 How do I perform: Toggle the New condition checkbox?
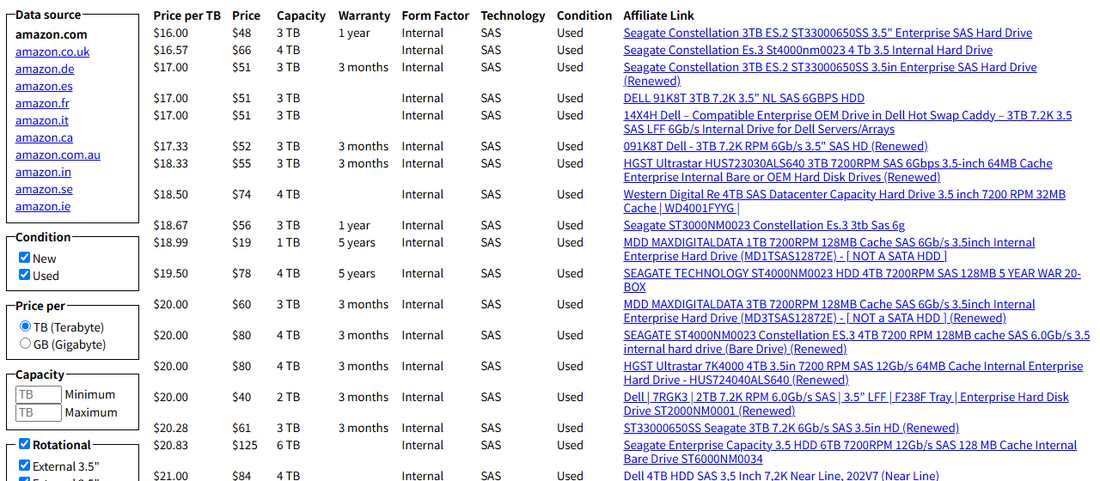click(x=25, y=257)
